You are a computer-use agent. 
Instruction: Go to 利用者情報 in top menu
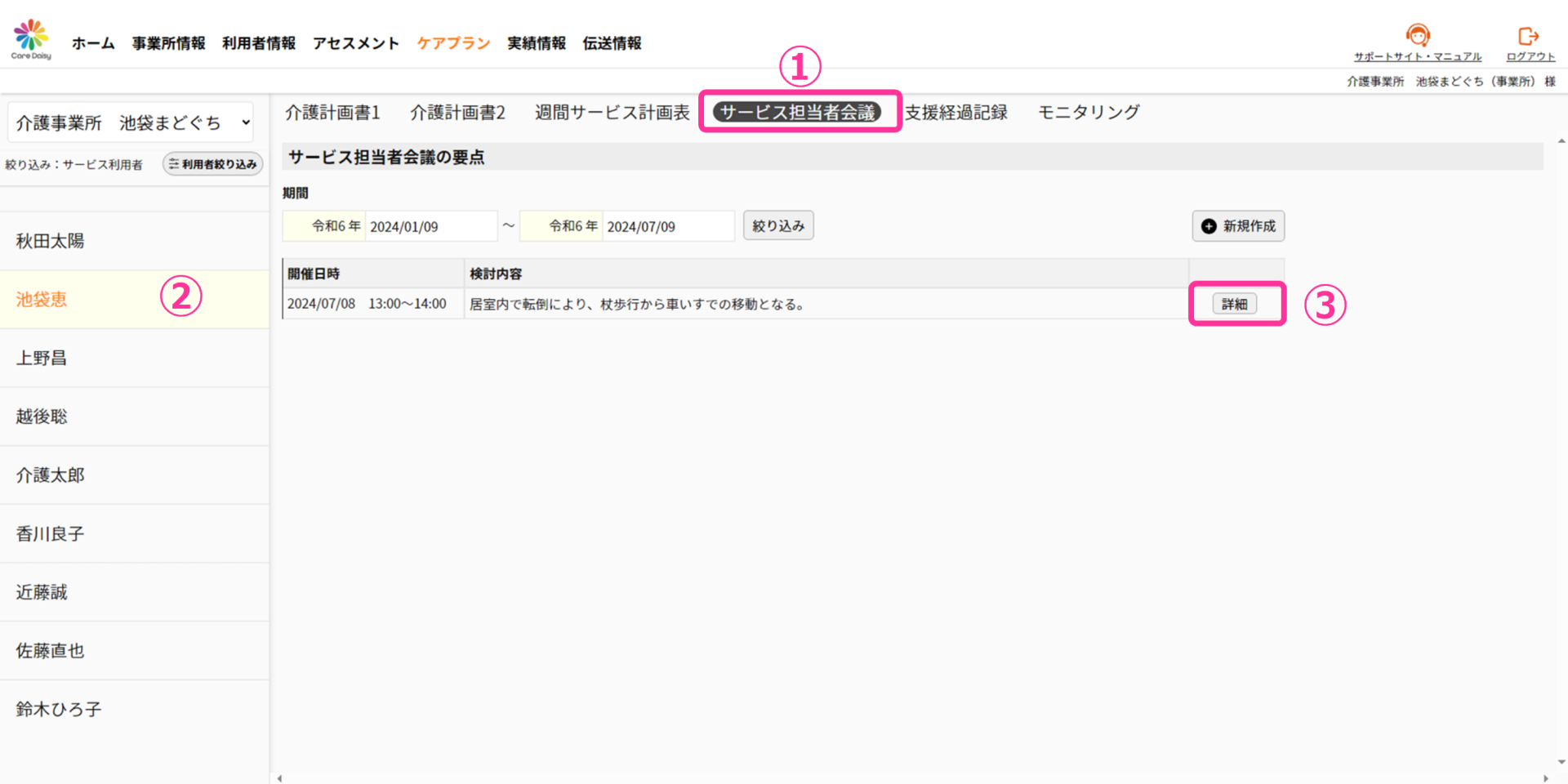click(259, 43)
